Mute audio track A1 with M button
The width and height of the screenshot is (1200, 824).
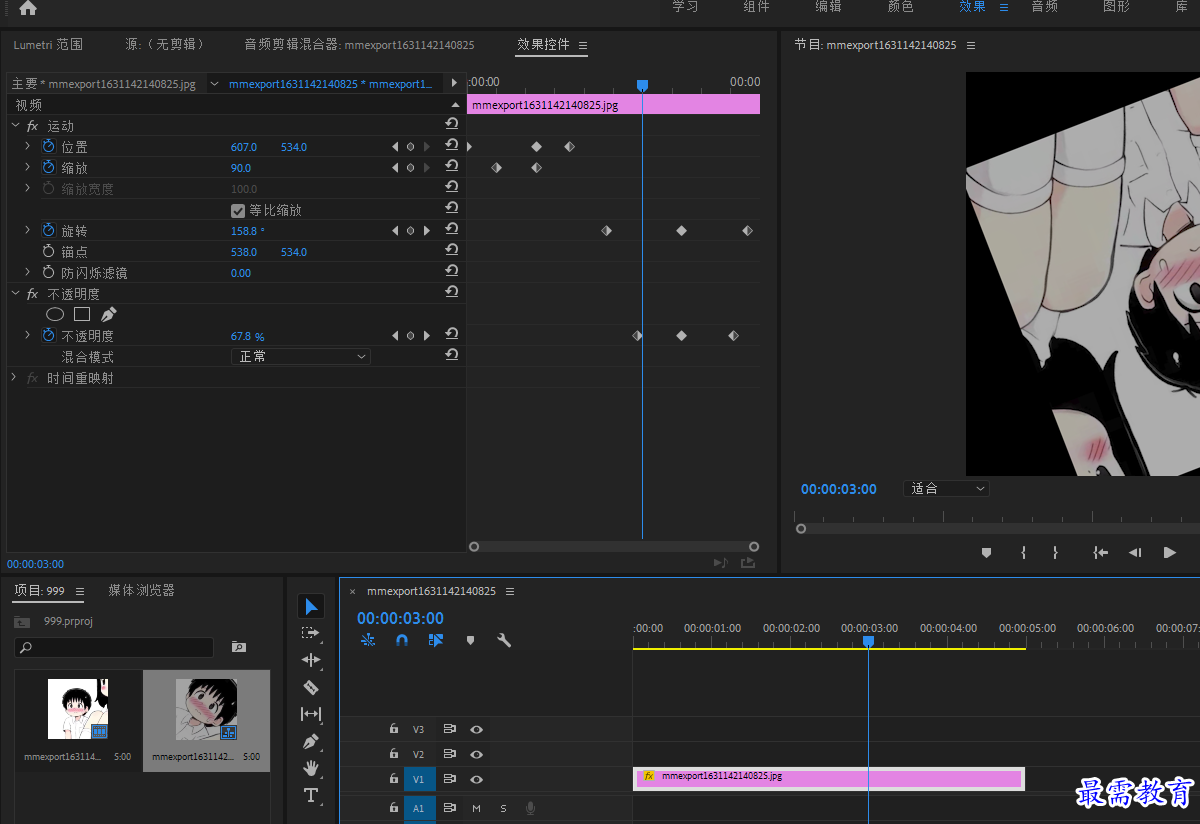click(x=476, y=808)
